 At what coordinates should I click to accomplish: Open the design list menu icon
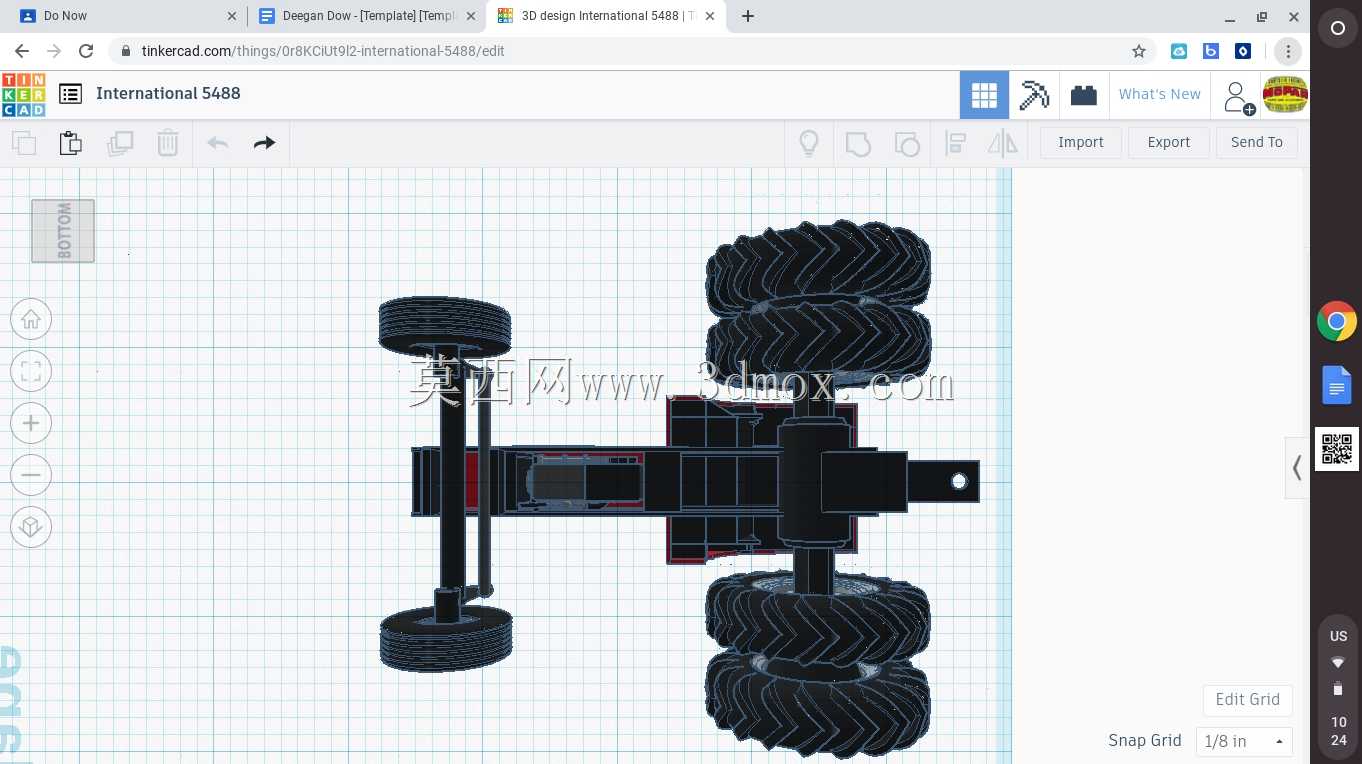coord(70,94)
